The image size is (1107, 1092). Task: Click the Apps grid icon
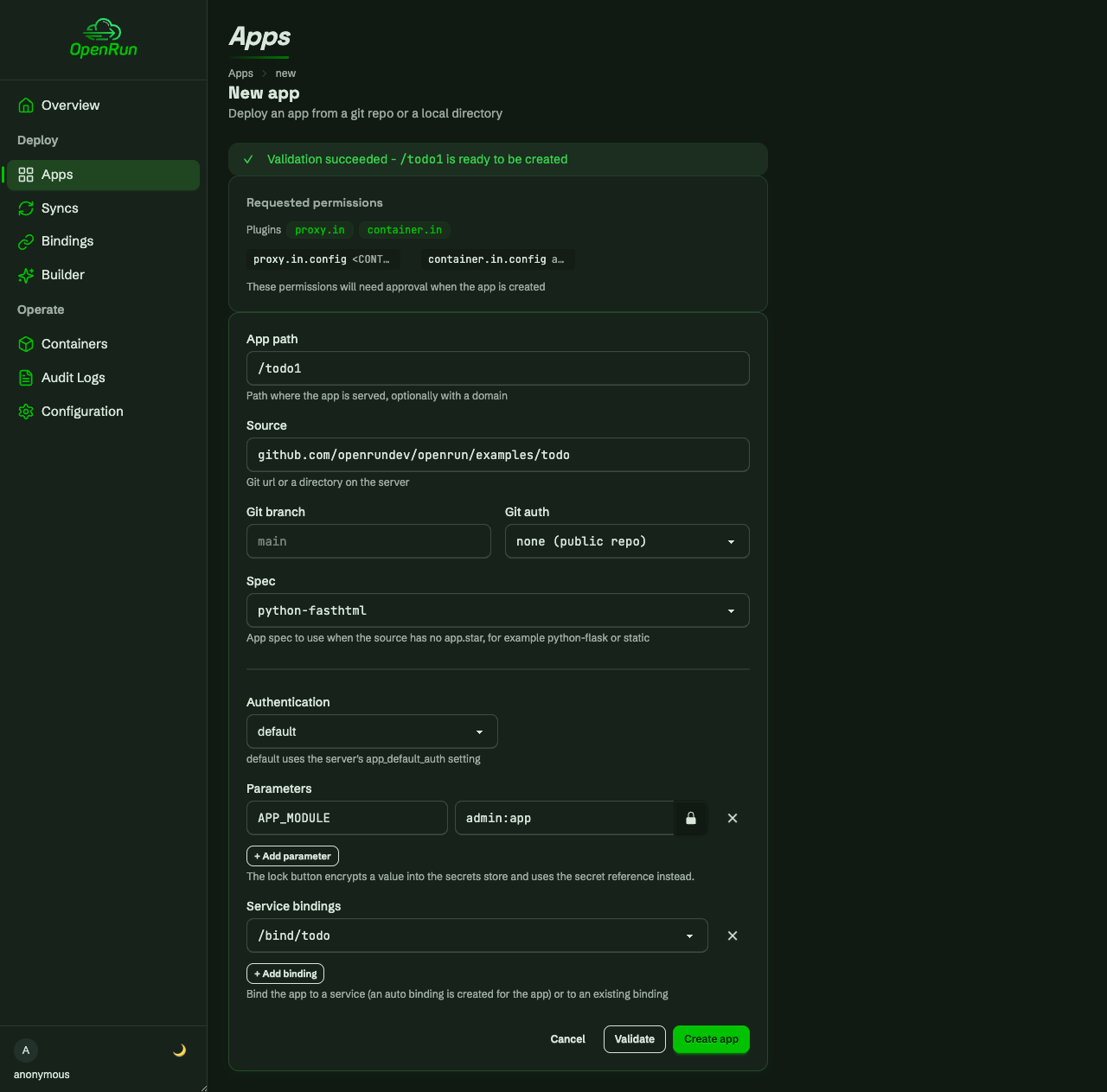pos(26,175)
